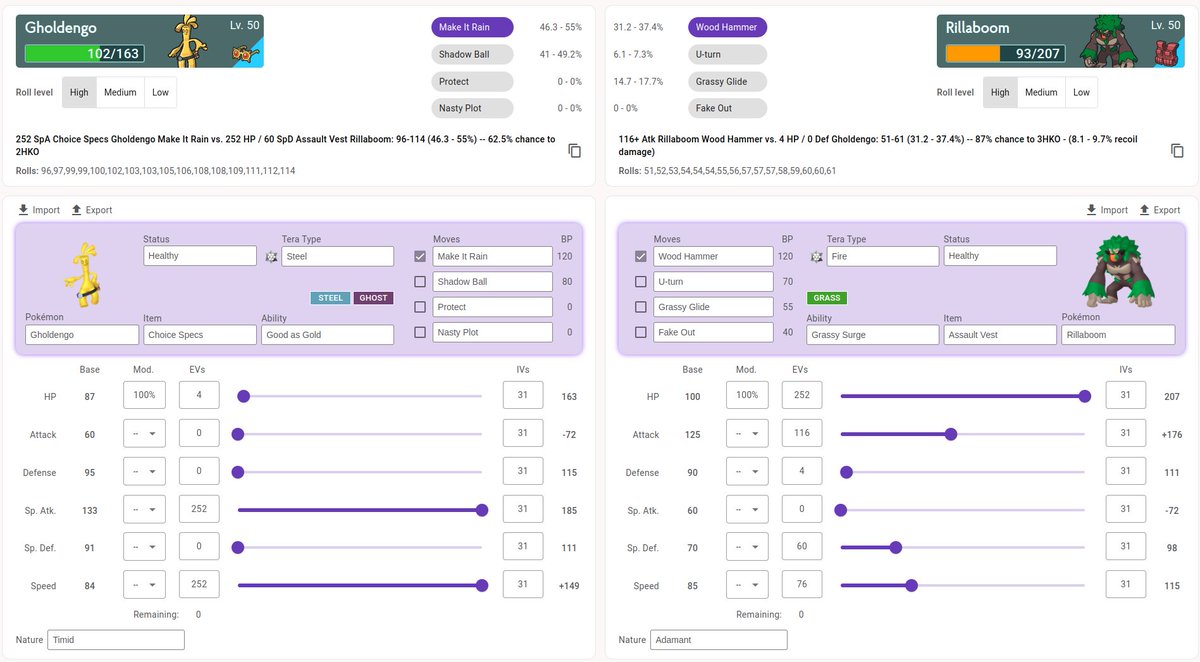Screen dimensions: 1200x662
Task: Click Rillaboom HP bar showing 93/207
Action: [x=1005, y=53]
